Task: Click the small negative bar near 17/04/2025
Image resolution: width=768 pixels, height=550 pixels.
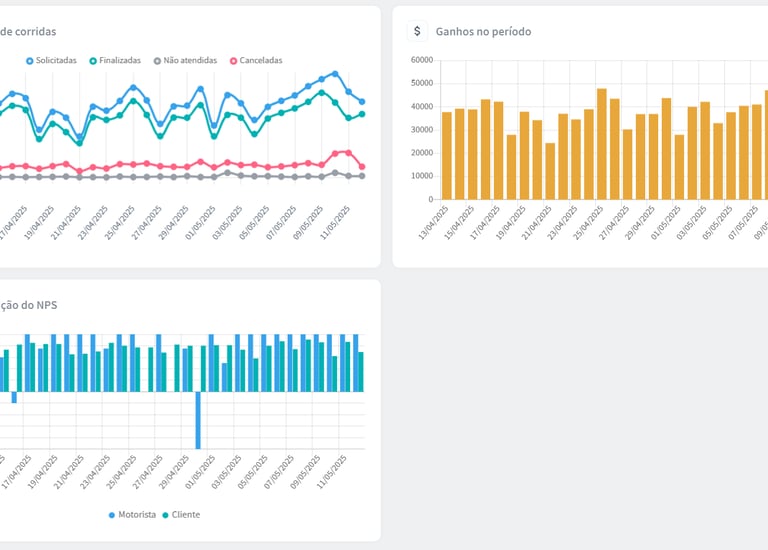Action: (x=14, y=397)
